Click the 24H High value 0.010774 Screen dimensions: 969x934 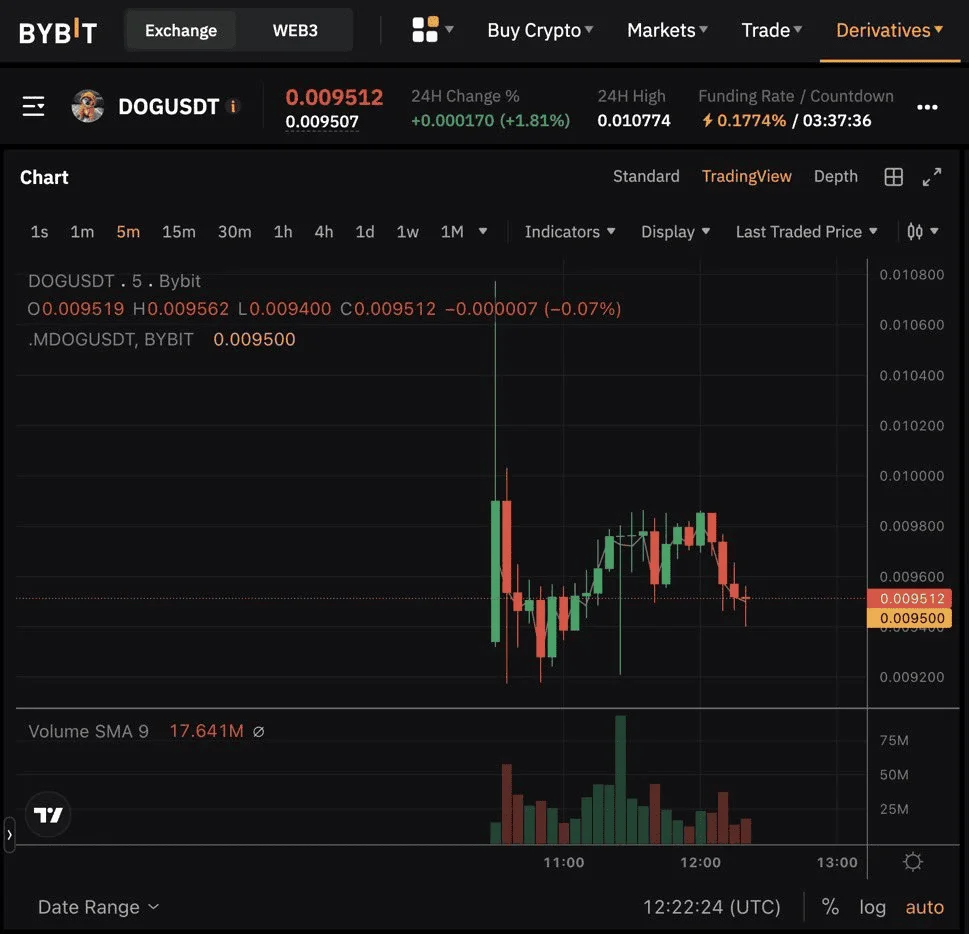point(634,121)
